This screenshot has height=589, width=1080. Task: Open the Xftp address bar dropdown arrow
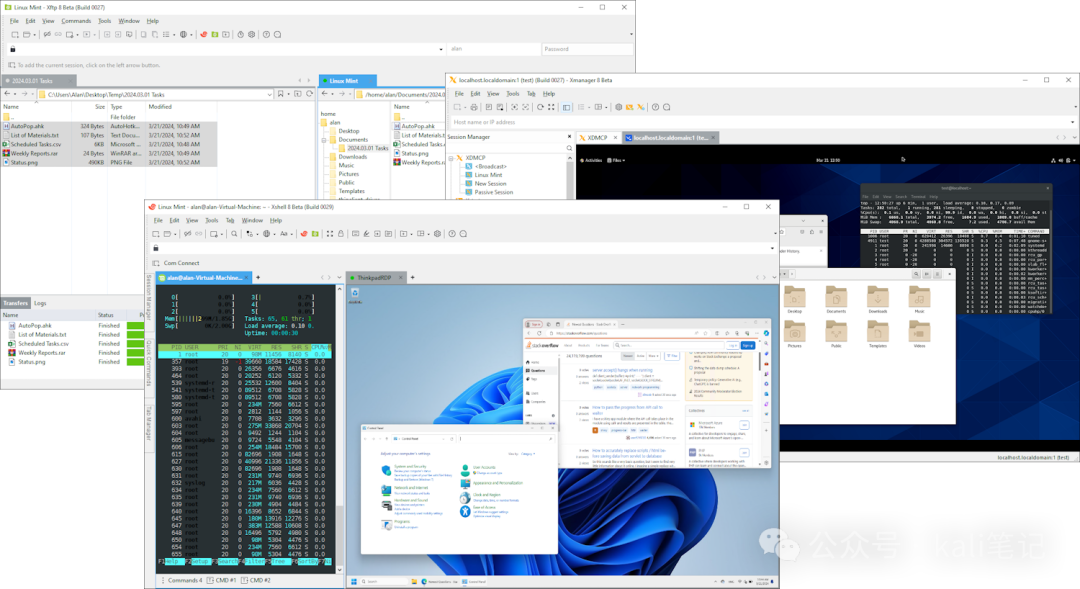tap(441, 50)
